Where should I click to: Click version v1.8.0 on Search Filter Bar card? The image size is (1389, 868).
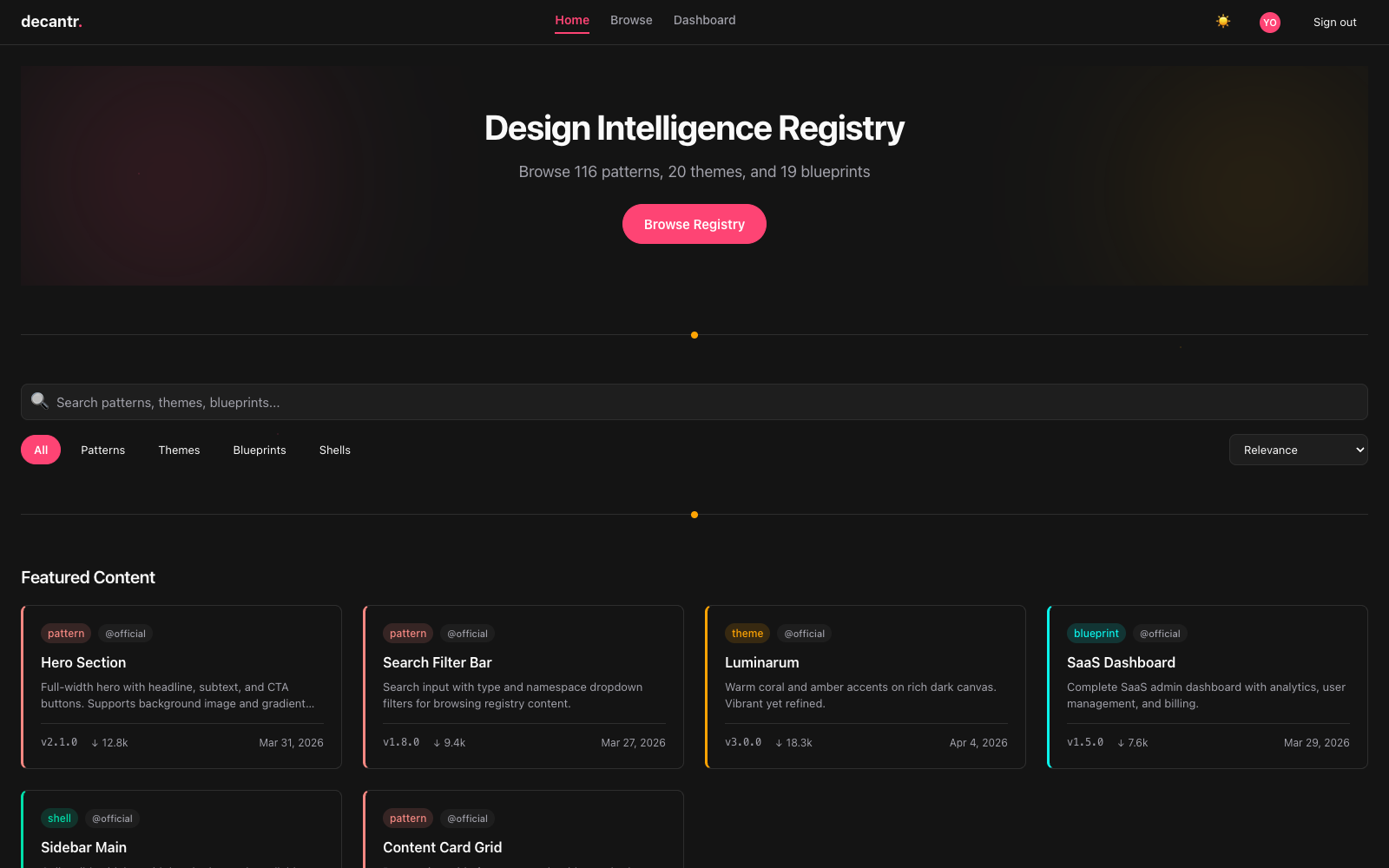click(401, 743)
